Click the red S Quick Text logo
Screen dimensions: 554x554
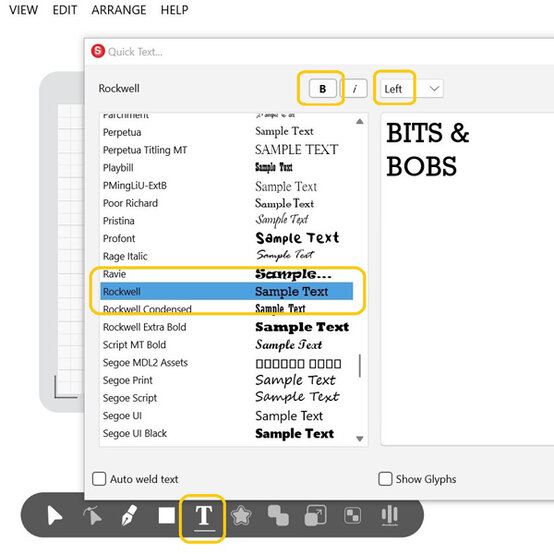(98, 51)
